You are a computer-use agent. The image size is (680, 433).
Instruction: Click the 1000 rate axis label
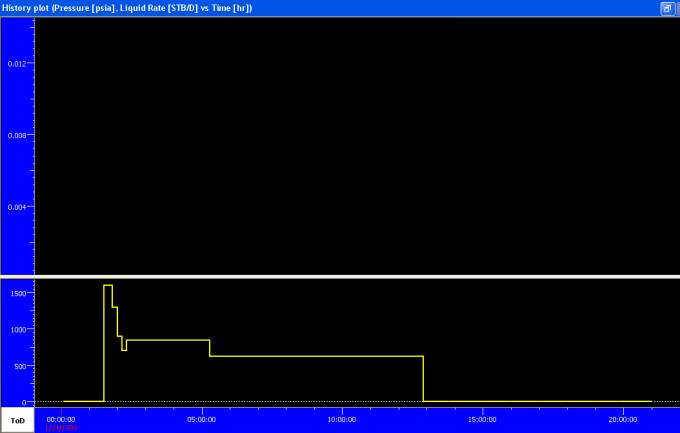tap(18, 329)
